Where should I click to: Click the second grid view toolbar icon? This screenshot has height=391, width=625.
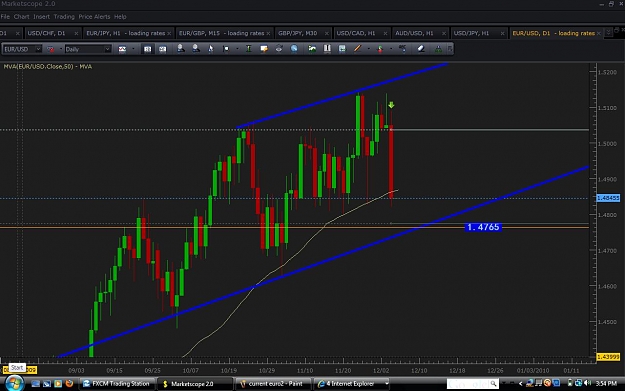click(163, 49)
